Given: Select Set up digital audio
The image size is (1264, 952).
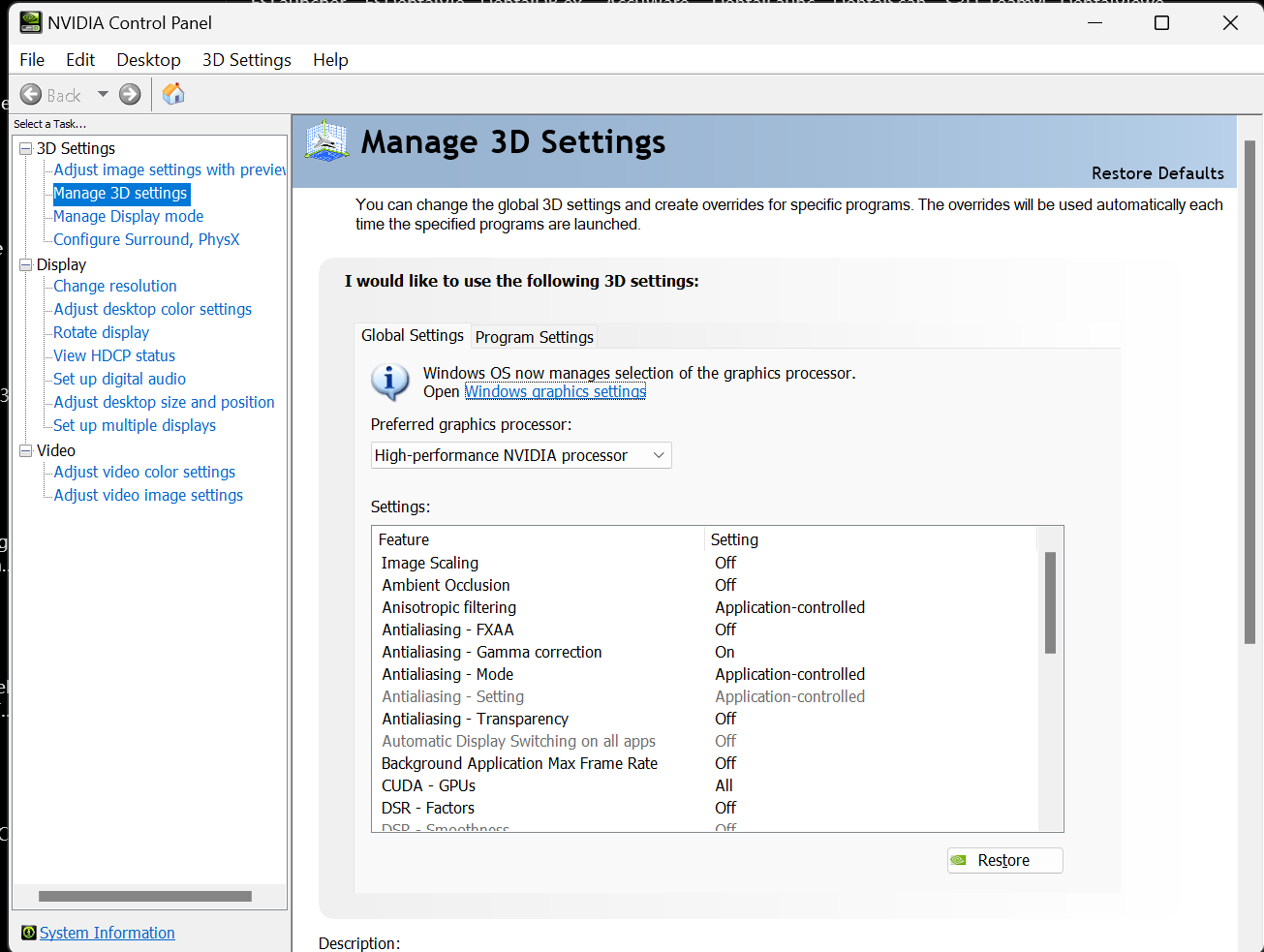Looking at the screenshot, I should pos(119,379).
